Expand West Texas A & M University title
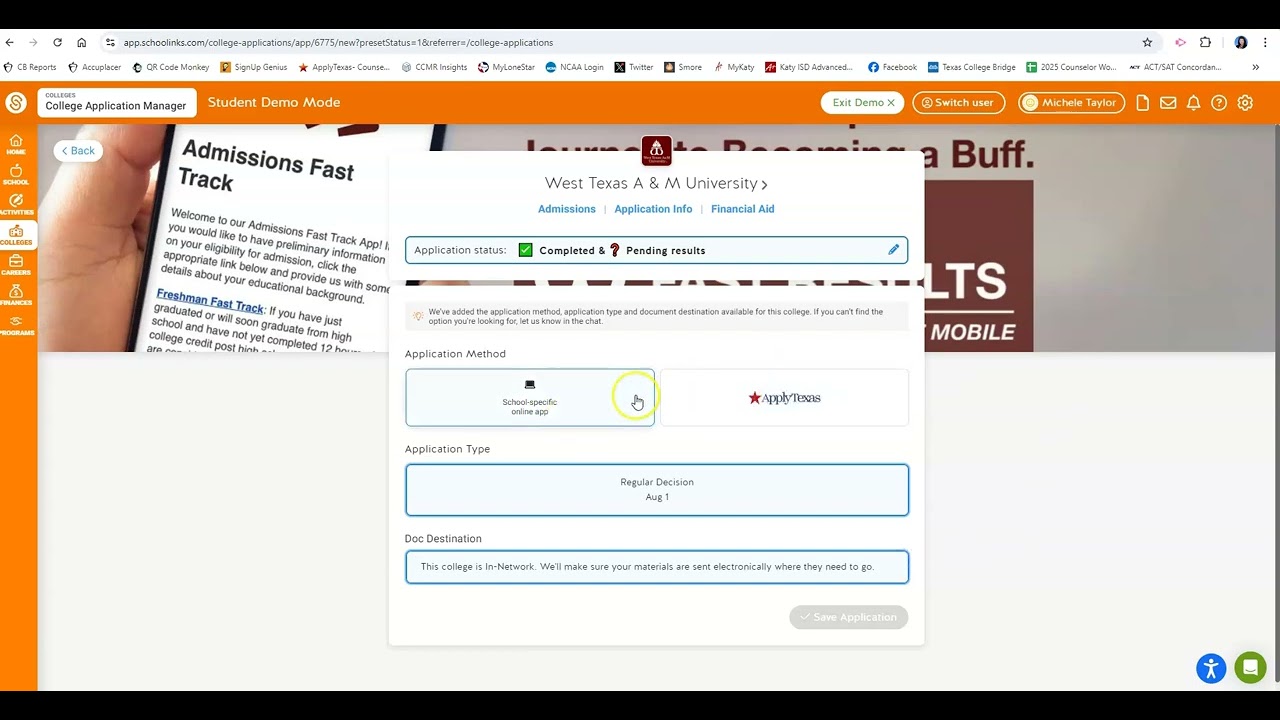 pyautogui.click(x=656, y=184)
